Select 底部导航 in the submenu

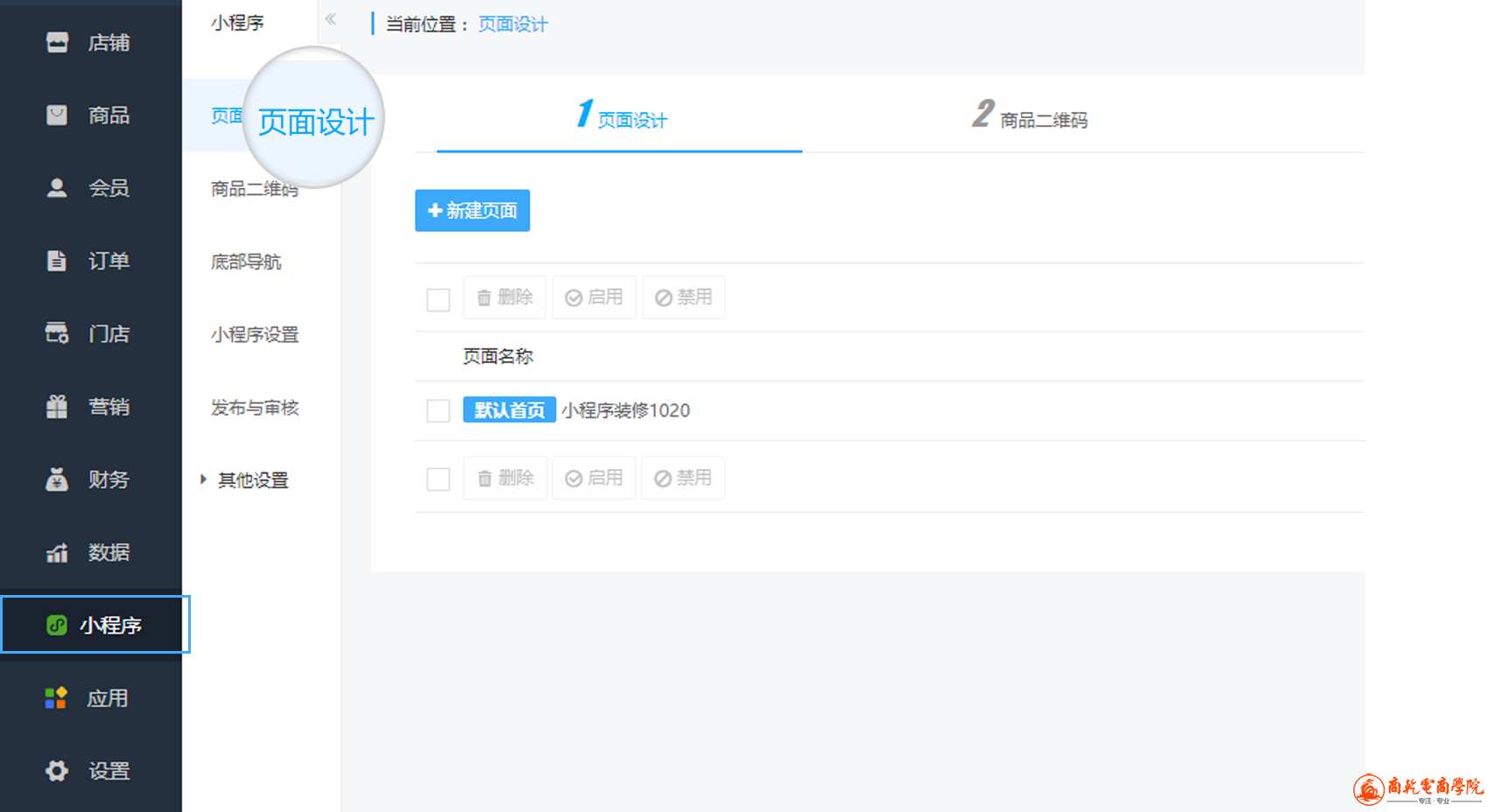(246, 262)
